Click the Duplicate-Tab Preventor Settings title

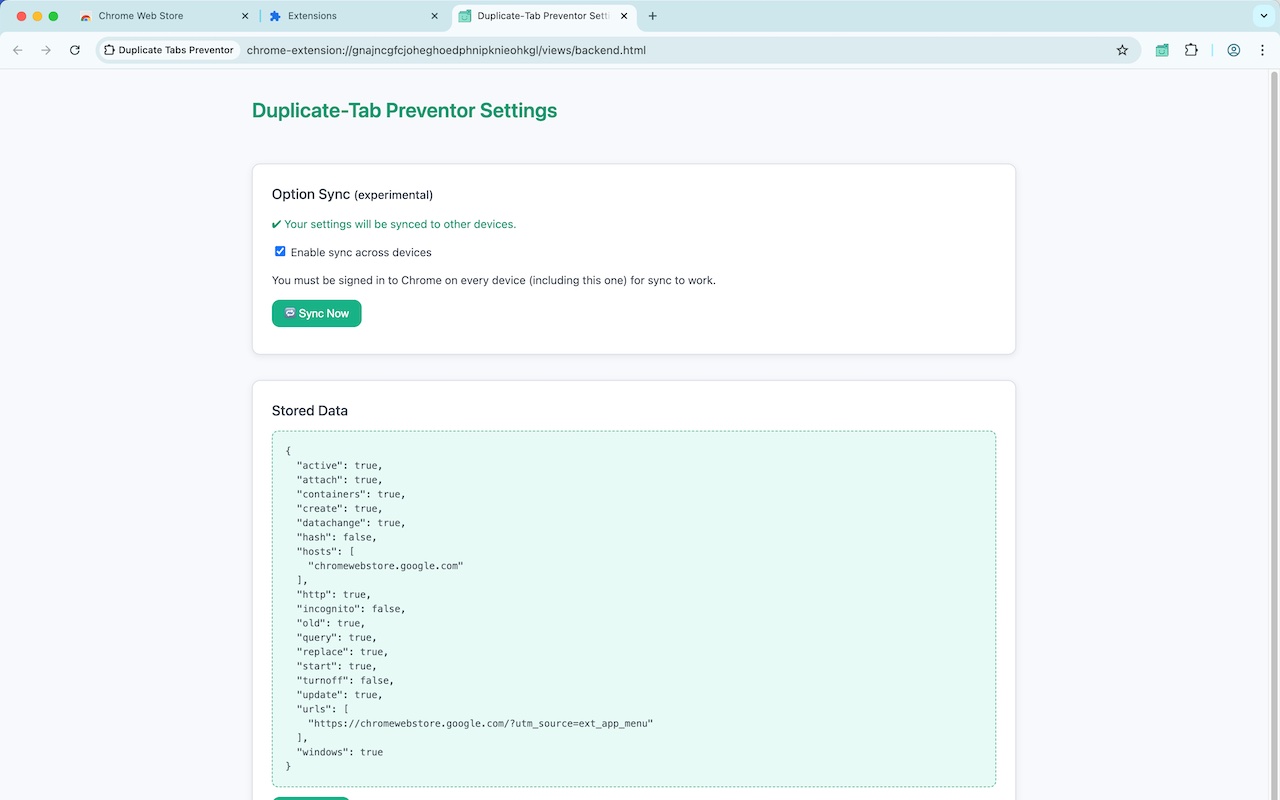[x=404, y=110]
